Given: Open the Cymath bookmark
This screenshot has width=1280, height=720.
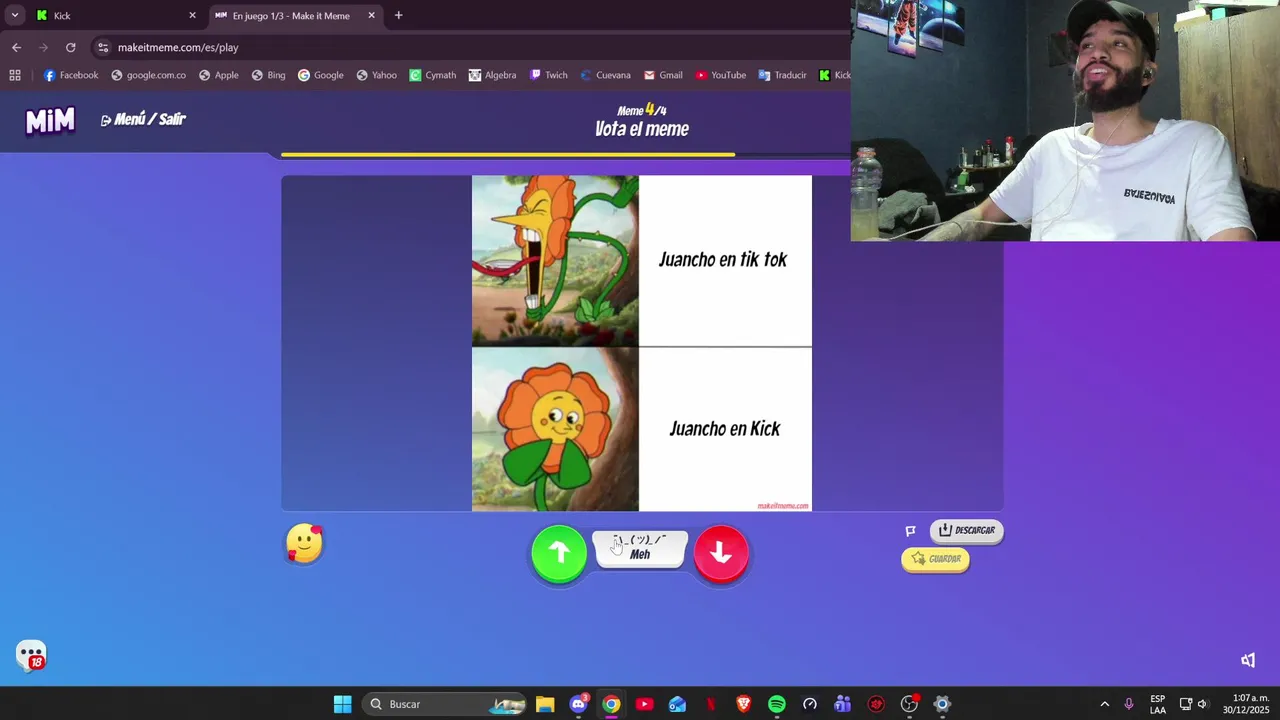Looking at the screenshot, I should [x=432, y=75].
